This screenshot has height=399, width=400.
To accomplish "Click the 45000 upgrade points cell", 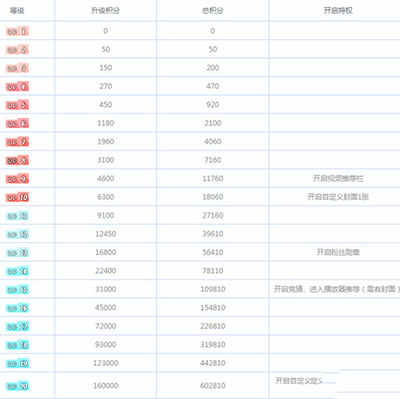I will [x=105, y=307].
